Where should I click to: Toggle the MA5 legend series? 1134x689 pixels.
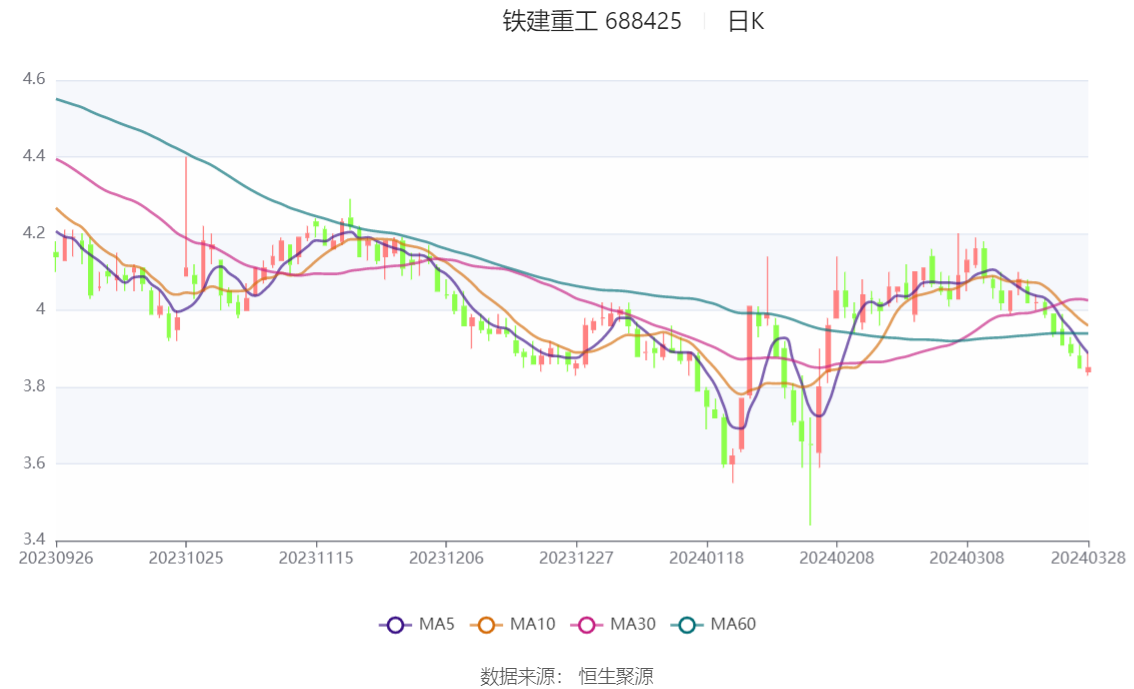(x=417, y=625)
